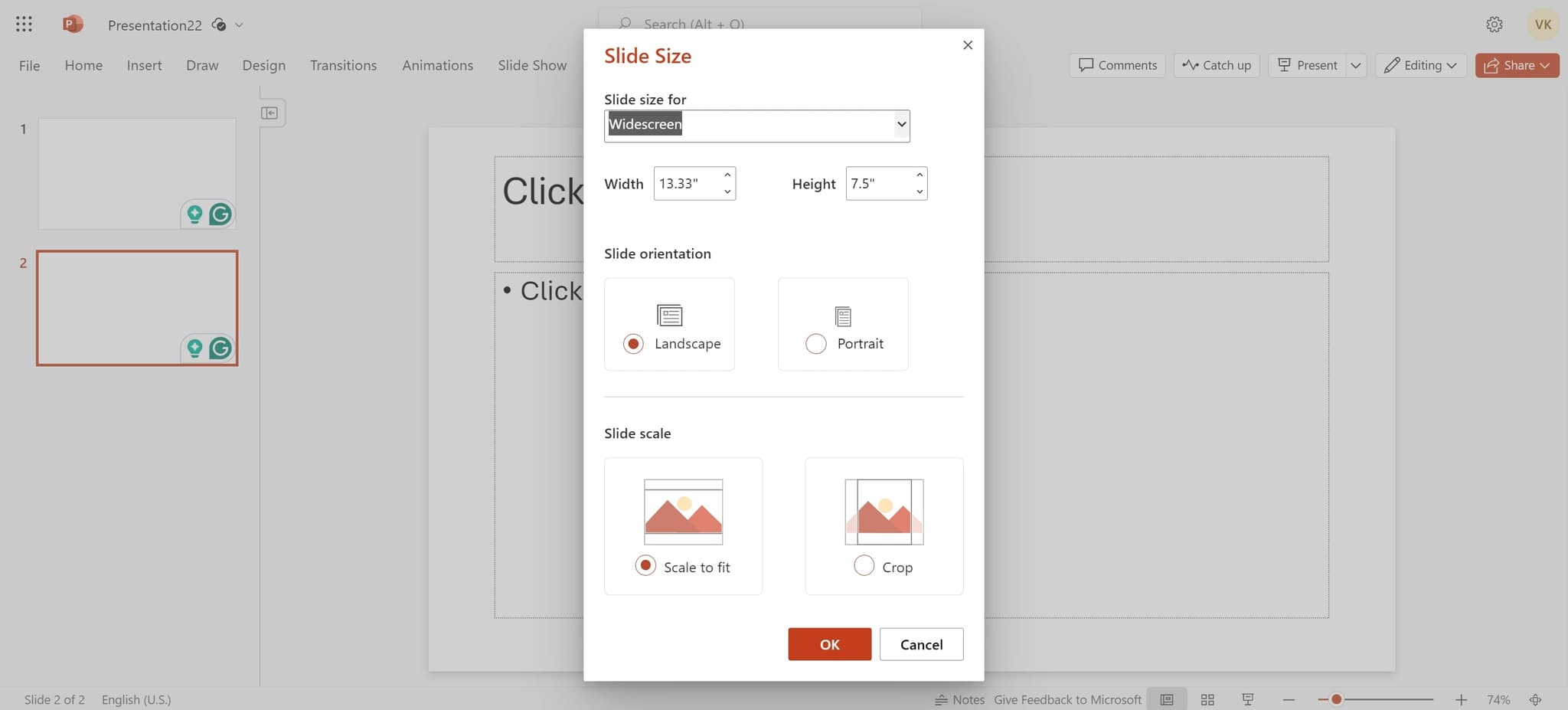The image size is (1568, 710).
Task: Switch to Slide Sorter view in status bar
Action: (1208, 699)
